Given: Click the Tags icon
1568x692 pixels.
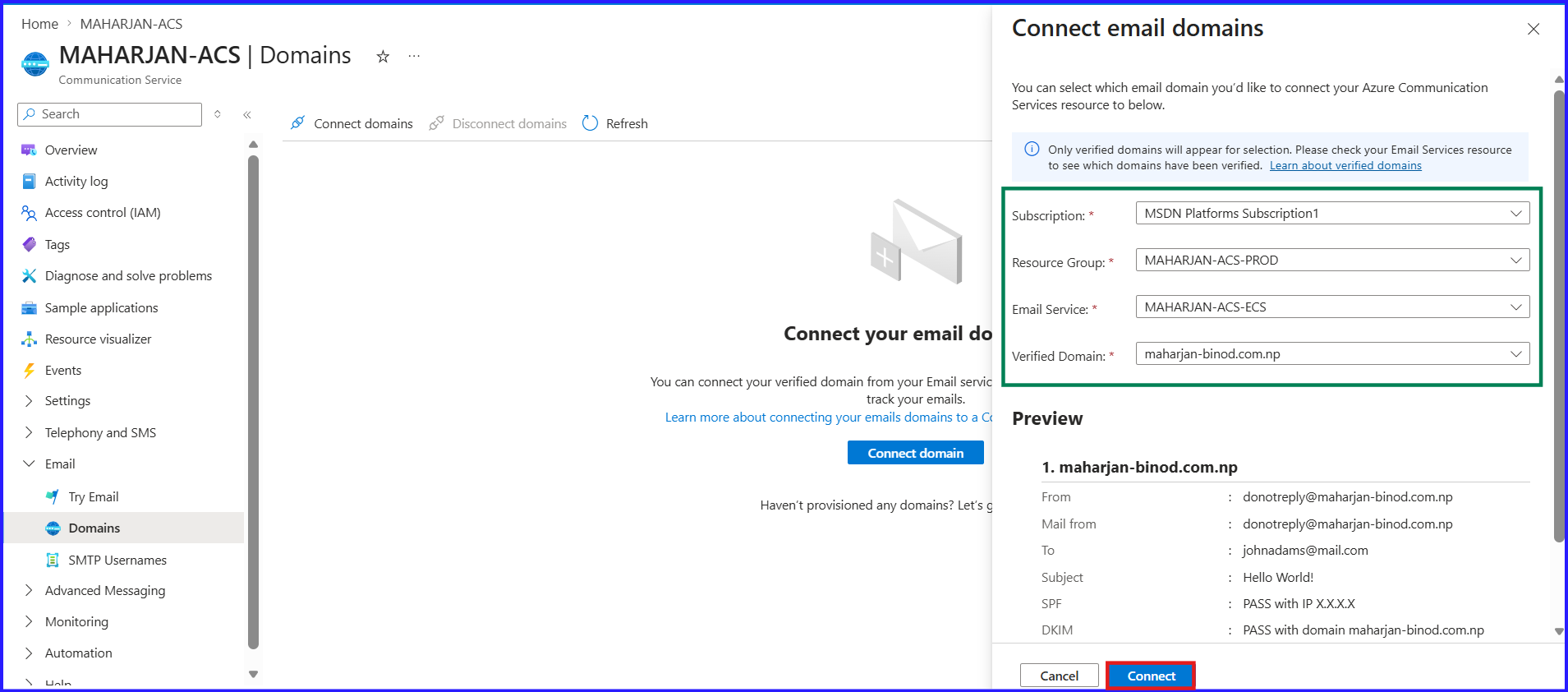Looking at the screenshot, I should [x=29, y=245].
